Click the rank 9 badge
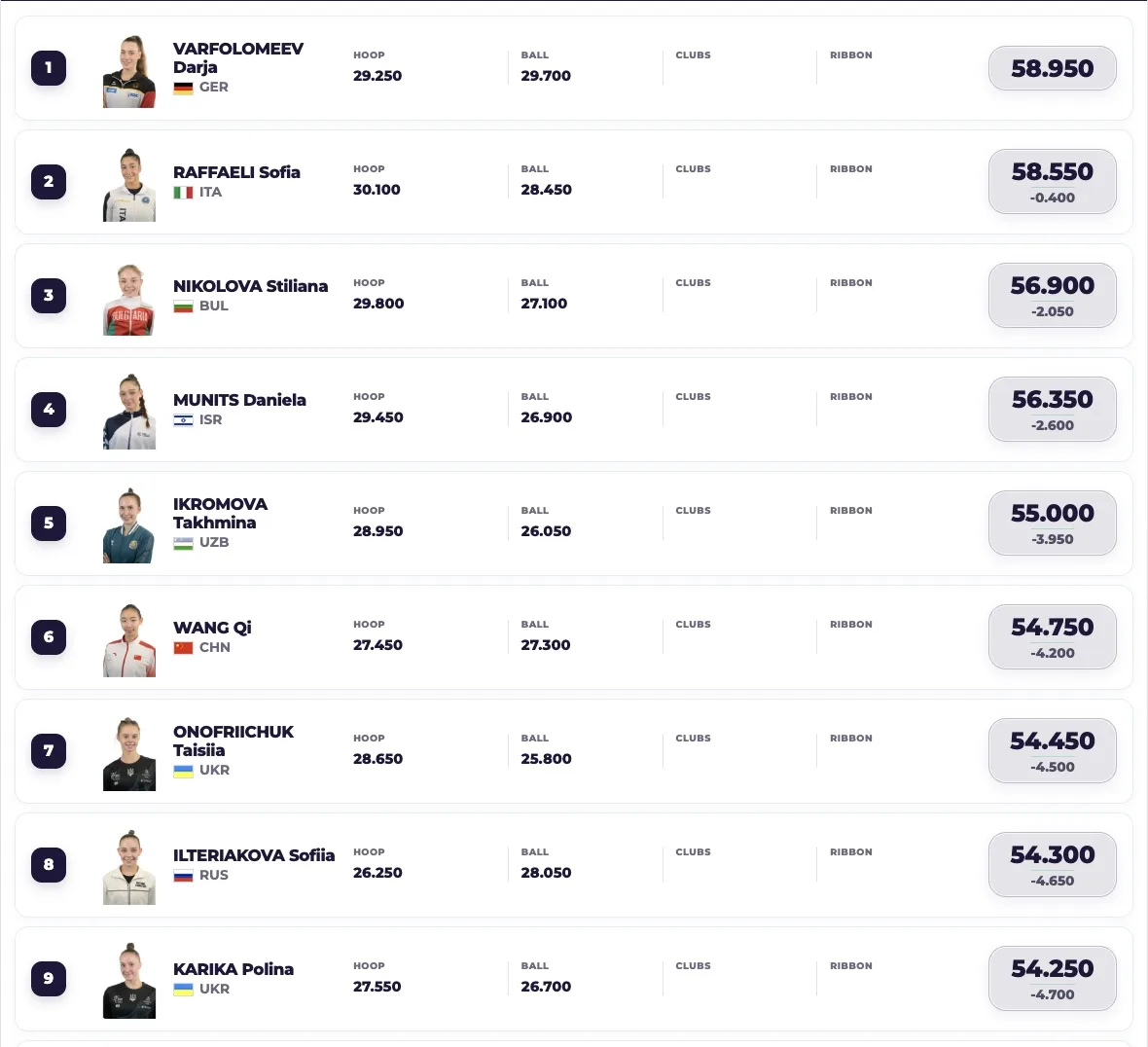This screenshot has height=1047, width=1148. [49, 978]
